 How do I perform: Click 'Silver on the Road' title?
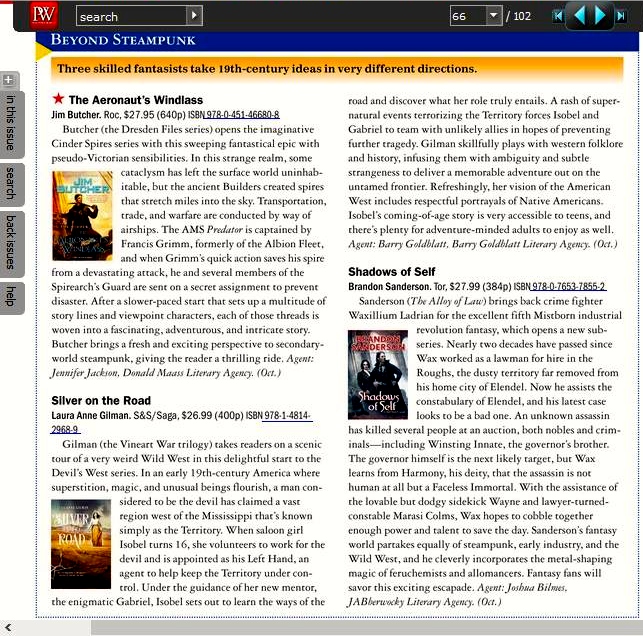tap(101, 401)
